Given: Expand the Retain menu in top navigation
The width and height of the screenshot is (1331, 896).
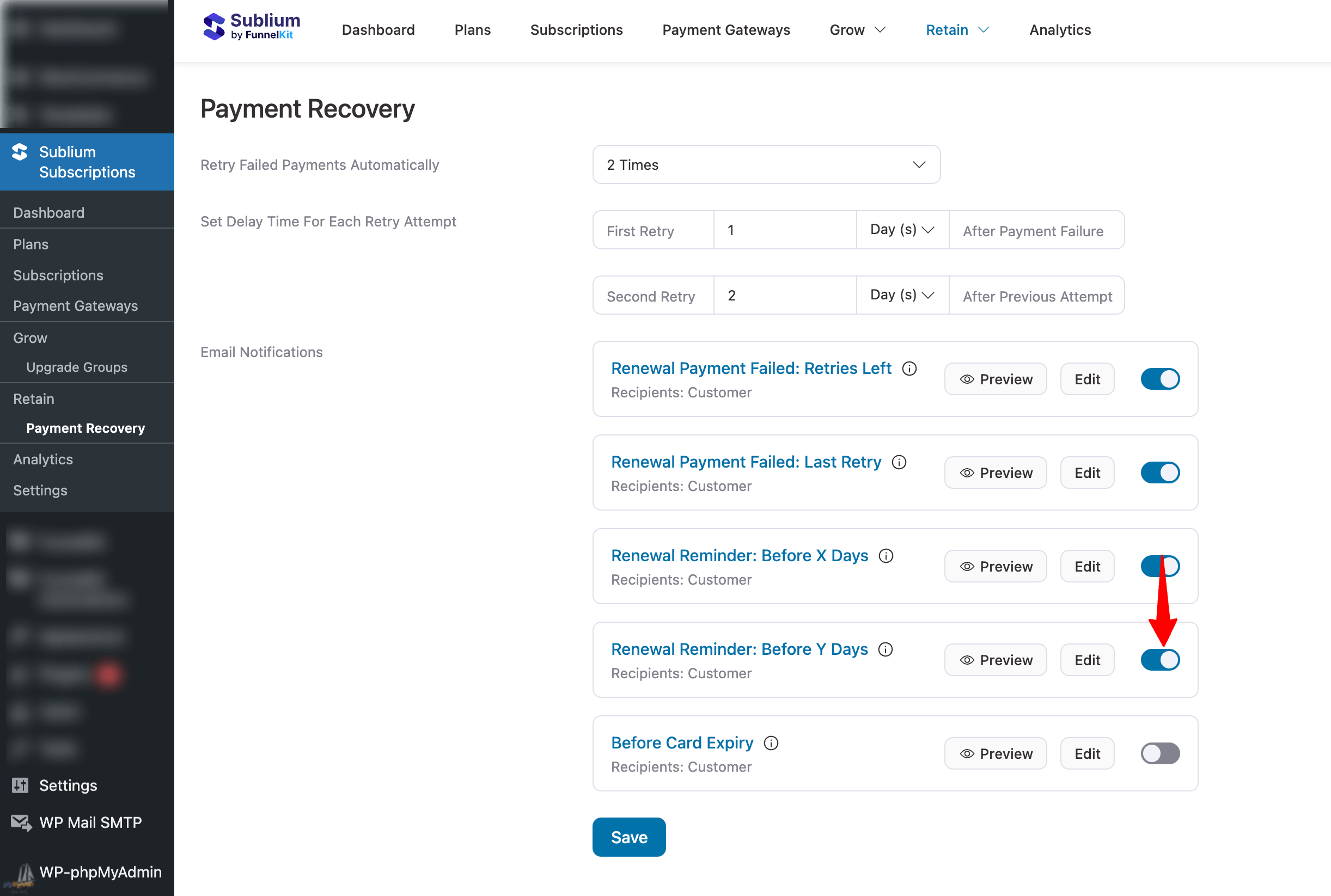Looking at the screenshot, I should coord(956,30).
